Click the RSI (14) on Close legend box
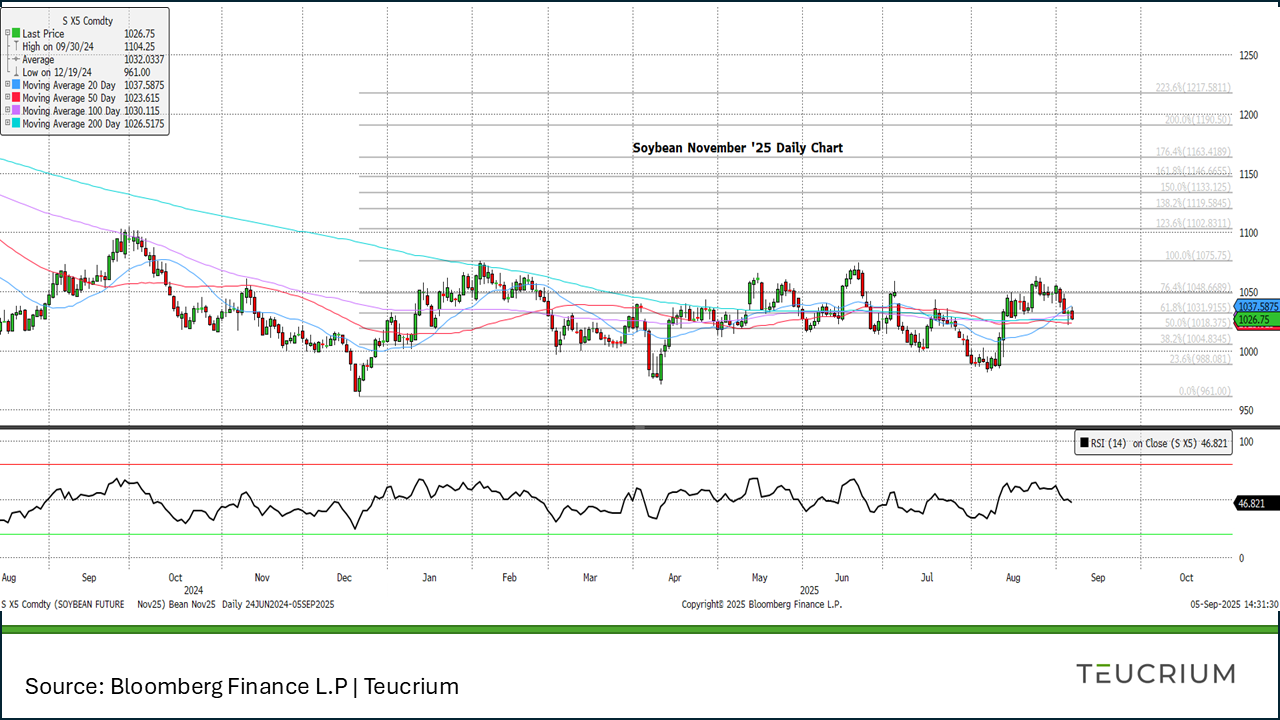 point(1152,443)
